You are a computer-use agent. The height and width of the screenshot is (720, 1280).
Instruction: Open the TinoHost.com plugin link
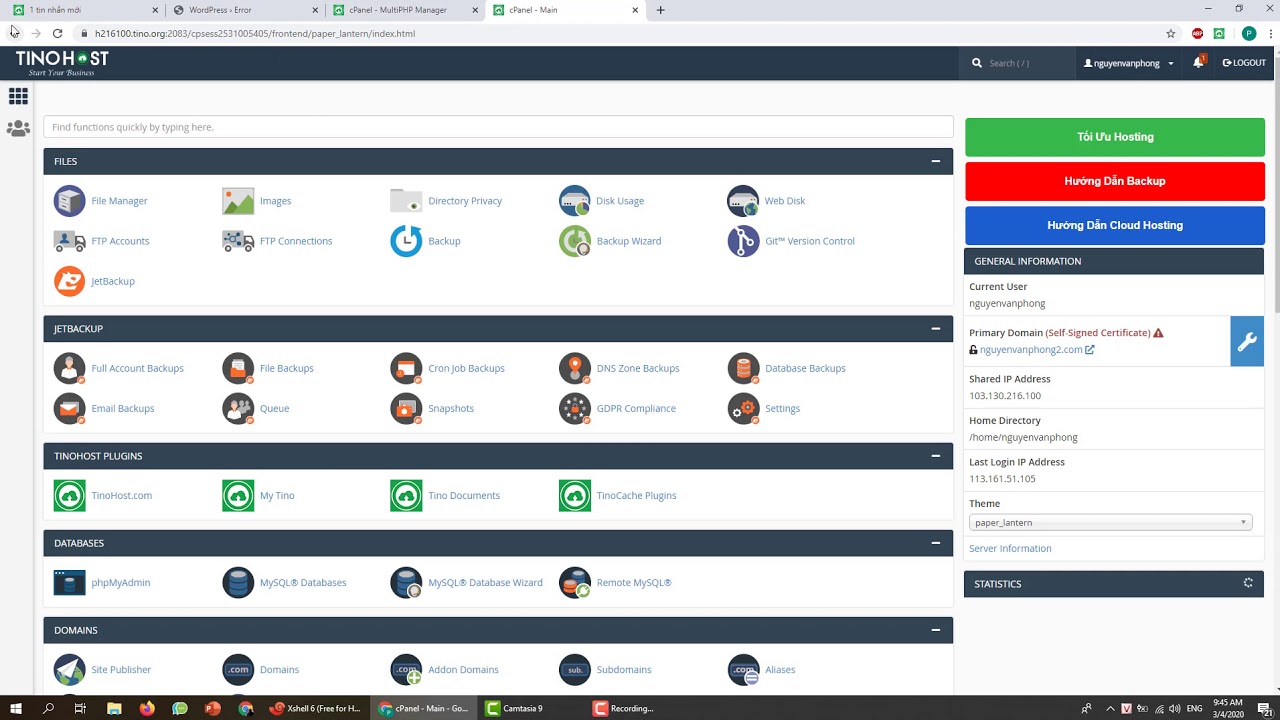[x=121, y=495]
